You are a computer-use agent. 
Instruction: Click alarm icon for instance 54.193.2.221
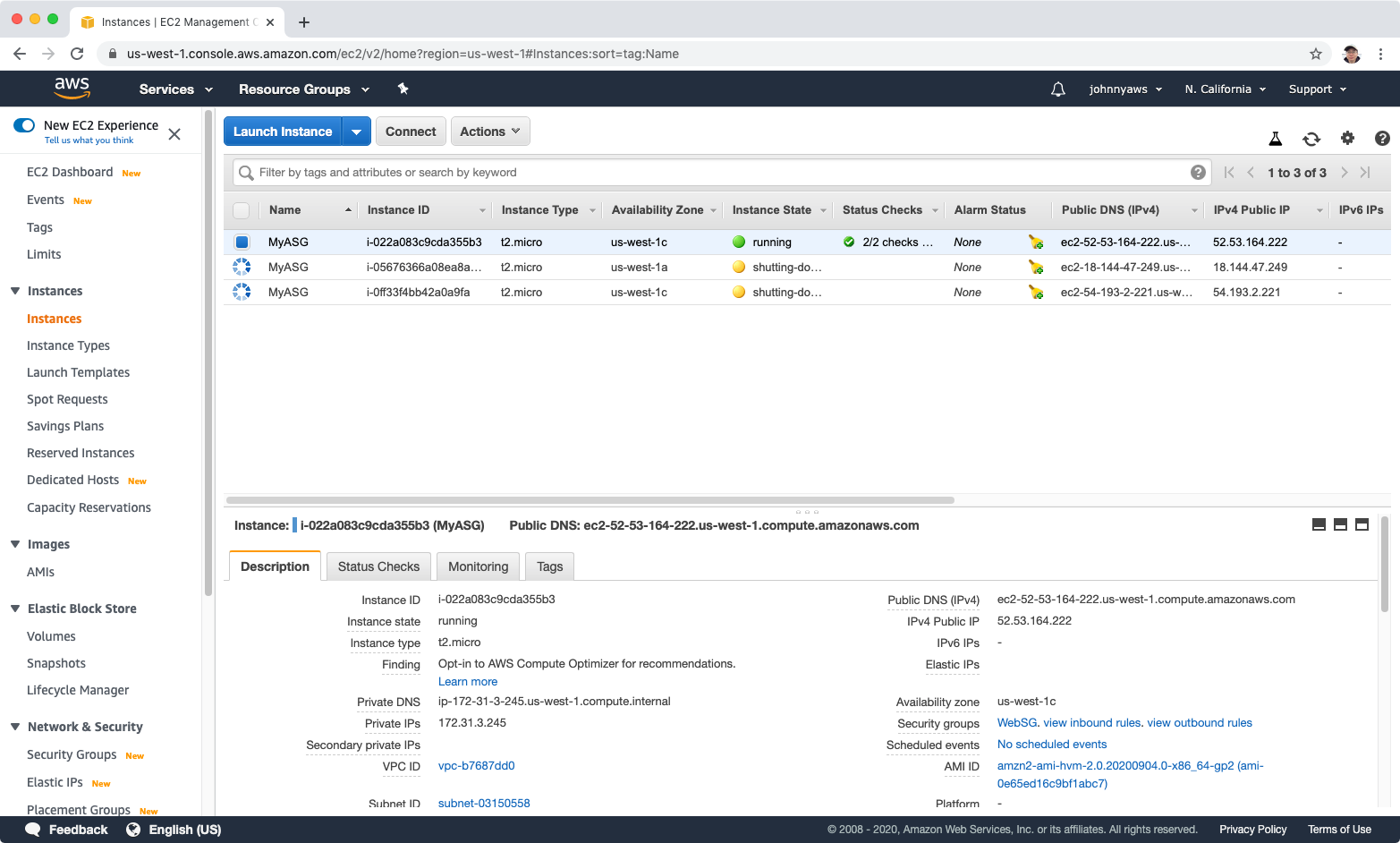[x=1036, y=292]
